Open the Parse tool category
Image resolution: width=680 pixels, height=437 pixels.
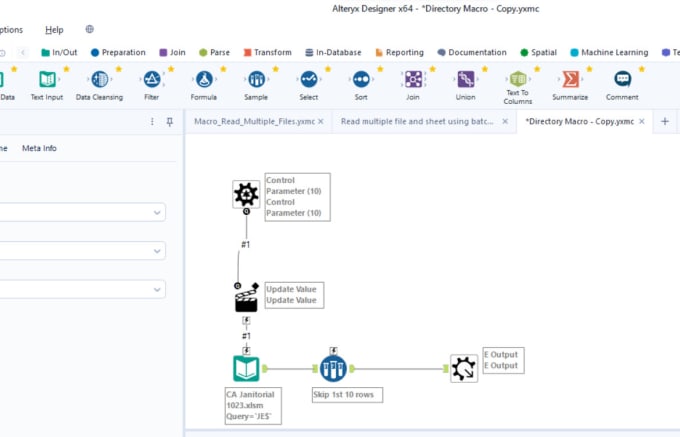coord(214,52)
